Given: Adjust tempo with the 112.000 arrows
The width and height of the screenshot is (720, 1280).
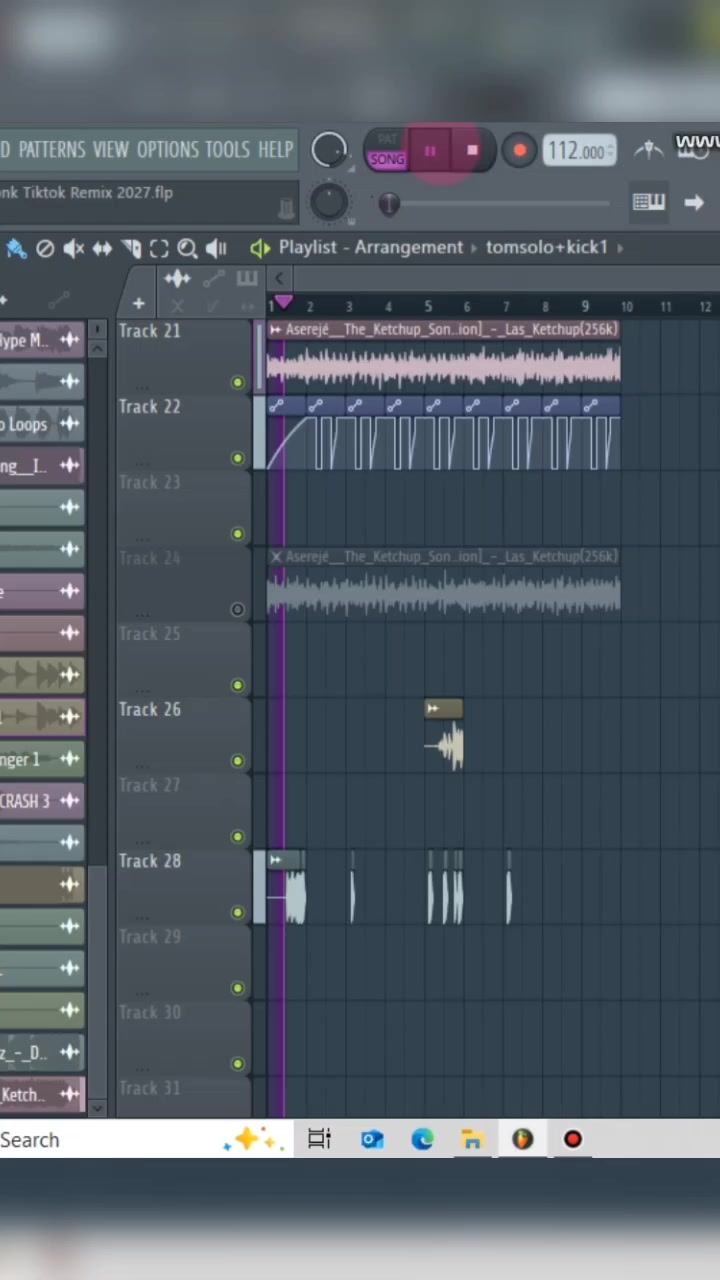Looking at the screenshot, I should pyautogui.click(x=609, y=152).
